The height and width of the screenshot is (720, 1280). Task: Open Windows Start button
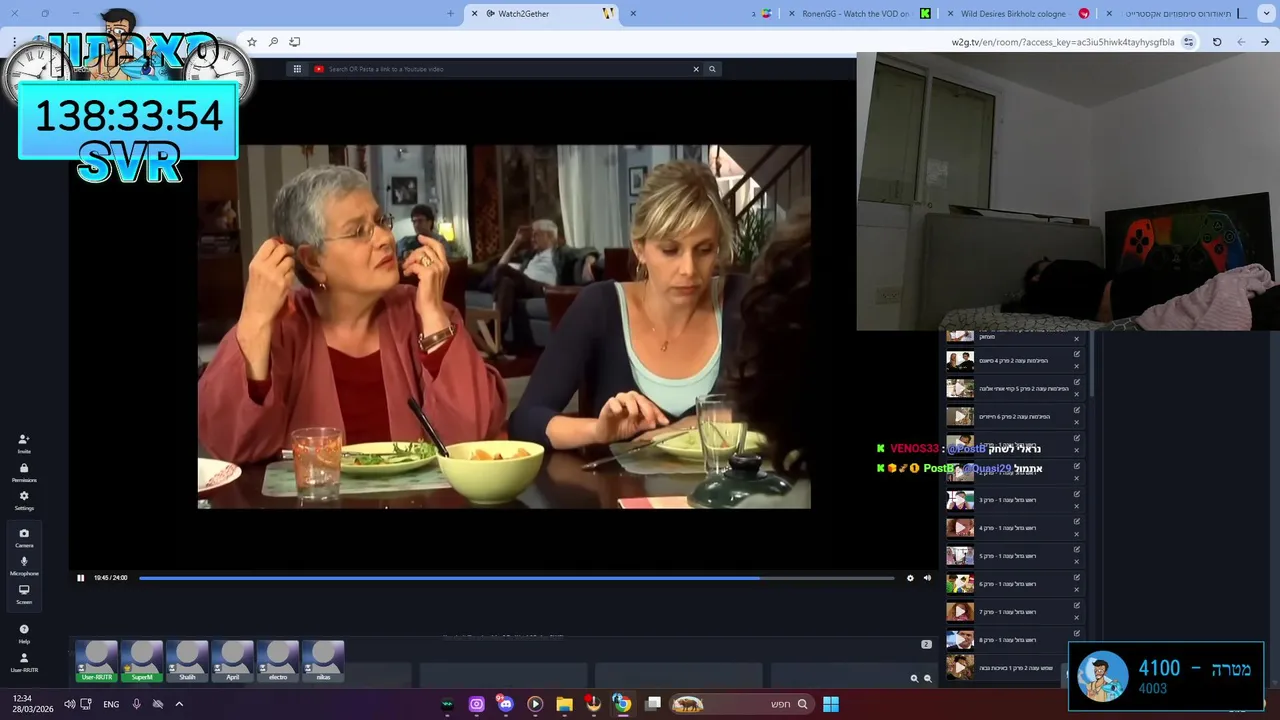click(831, 704)
